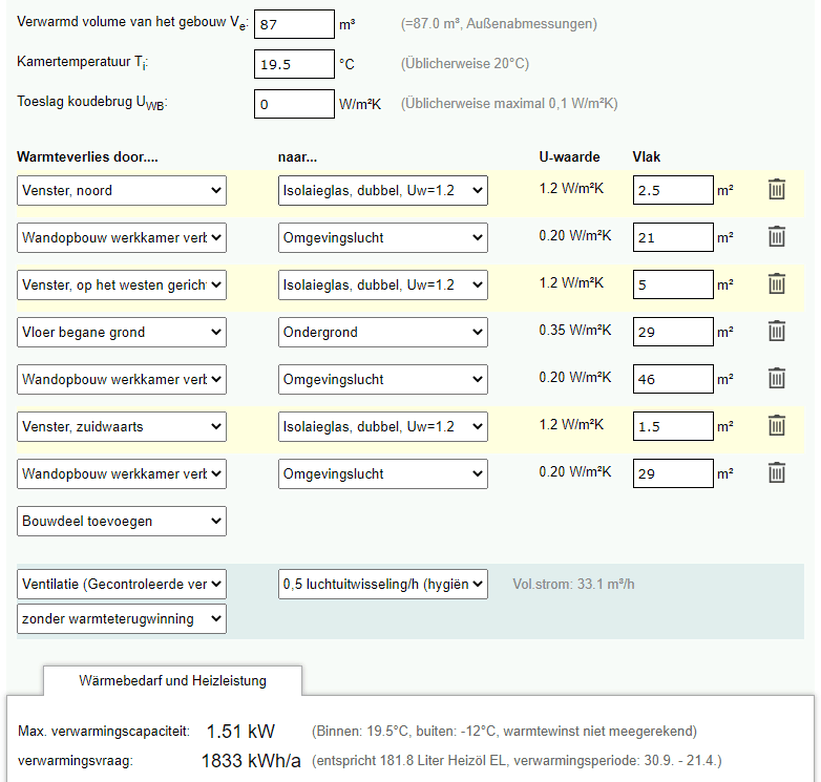The width and height of the screenshot is (821, 782).
Task: Delete the "Venster, op het westen" row
Action: (x=777, y=284)
